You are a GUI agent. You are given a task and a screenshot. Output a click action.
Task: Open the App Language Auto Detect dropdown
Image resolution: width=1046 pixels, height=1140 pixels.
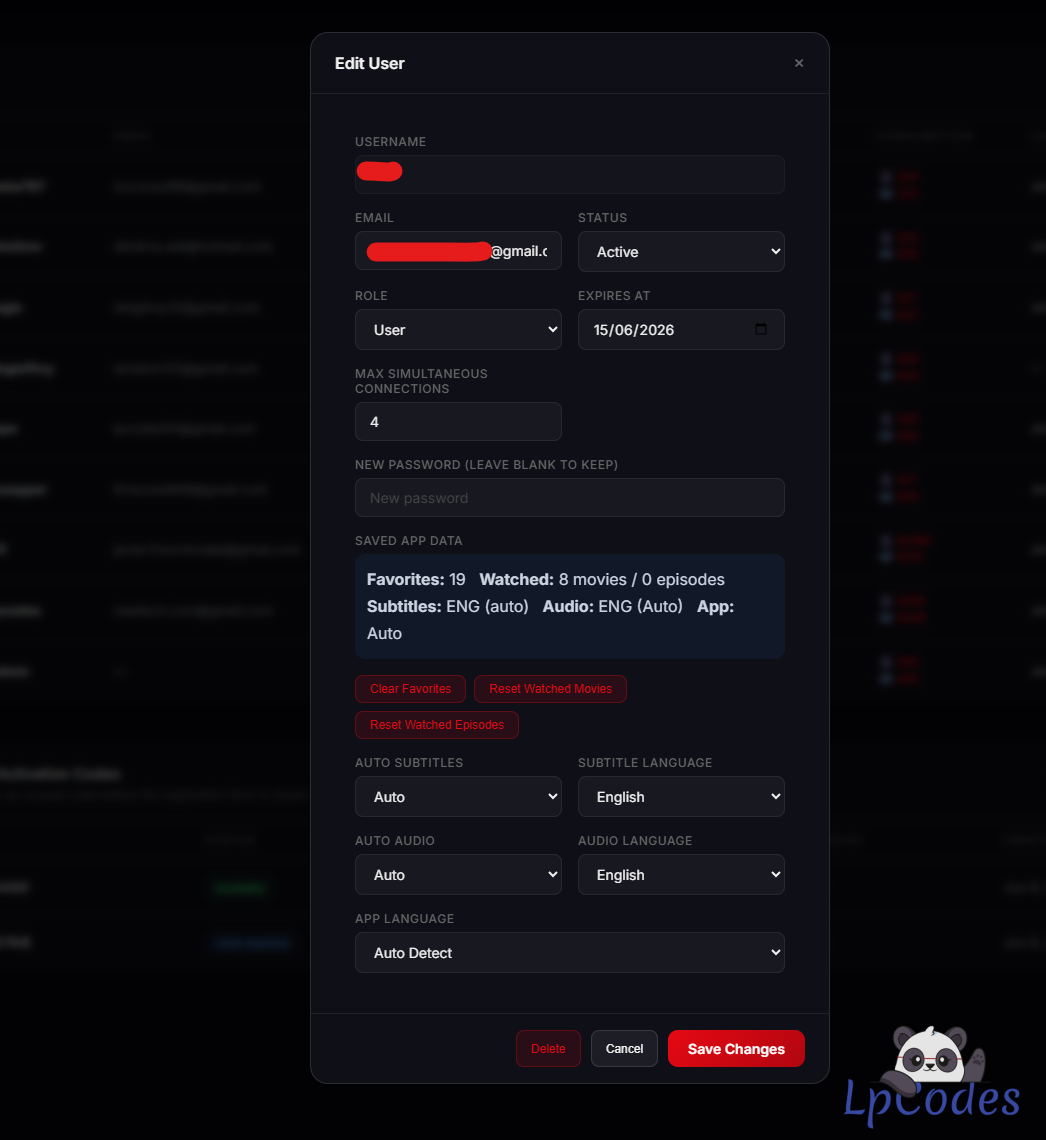click(x=569, y=952)
